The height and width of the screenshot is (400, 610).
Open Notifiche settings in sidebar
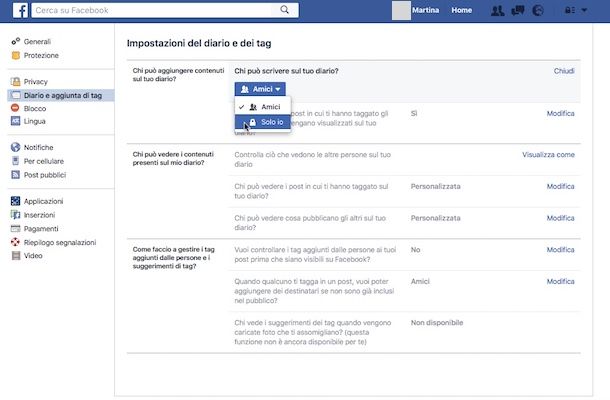39,147
